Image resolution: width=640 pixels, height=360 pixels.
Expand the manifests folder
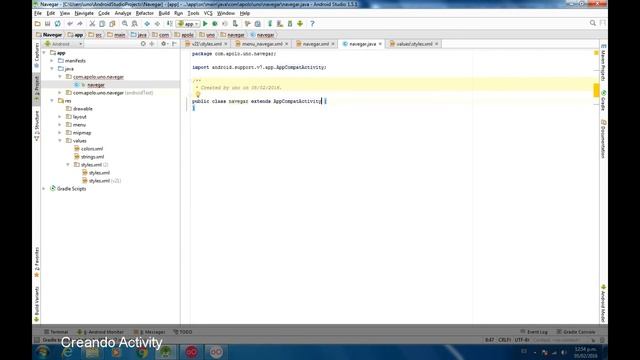click(x=52, y=61)
